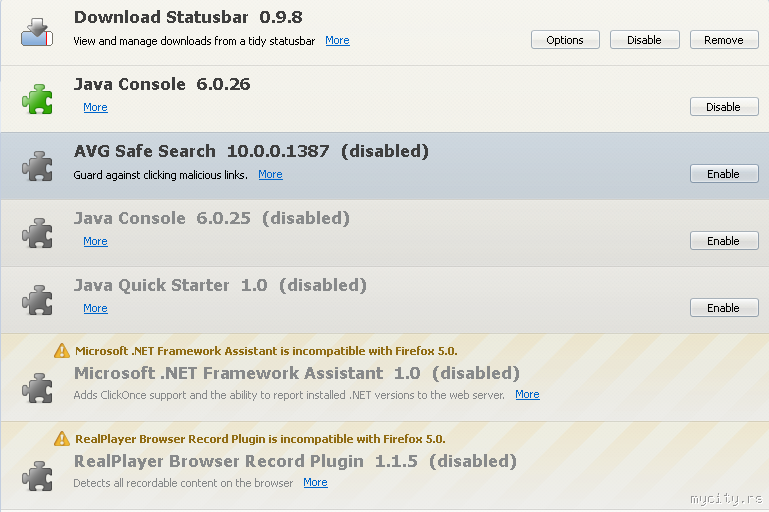Select the Java Console 6.0.25 puzzle icon
This screenshot has height=512, width=769.
(37, 233)
